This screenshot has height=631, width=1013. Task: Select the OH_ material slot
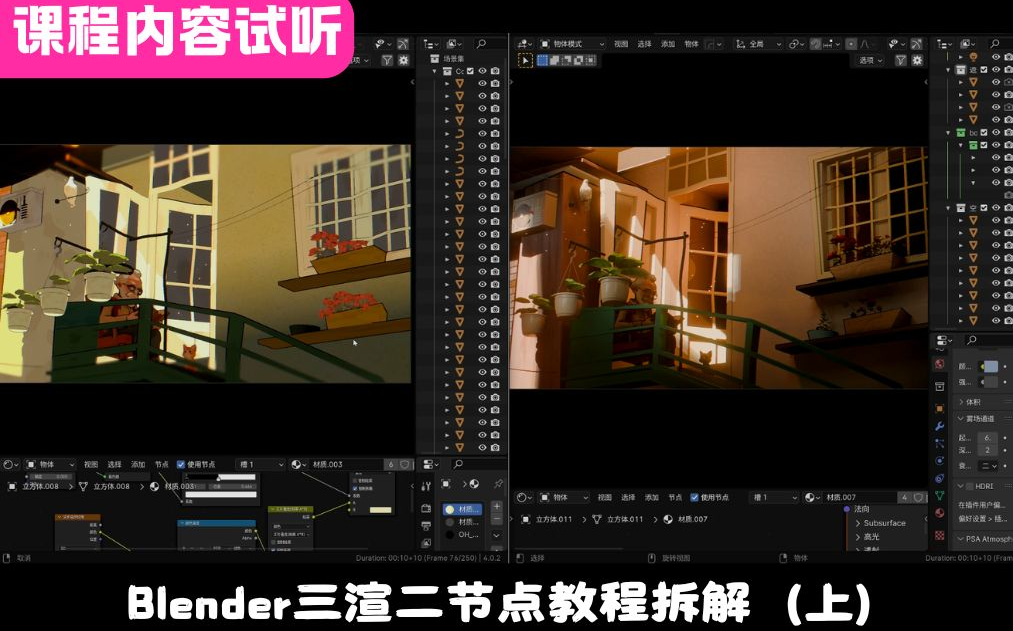pos(463,535)
